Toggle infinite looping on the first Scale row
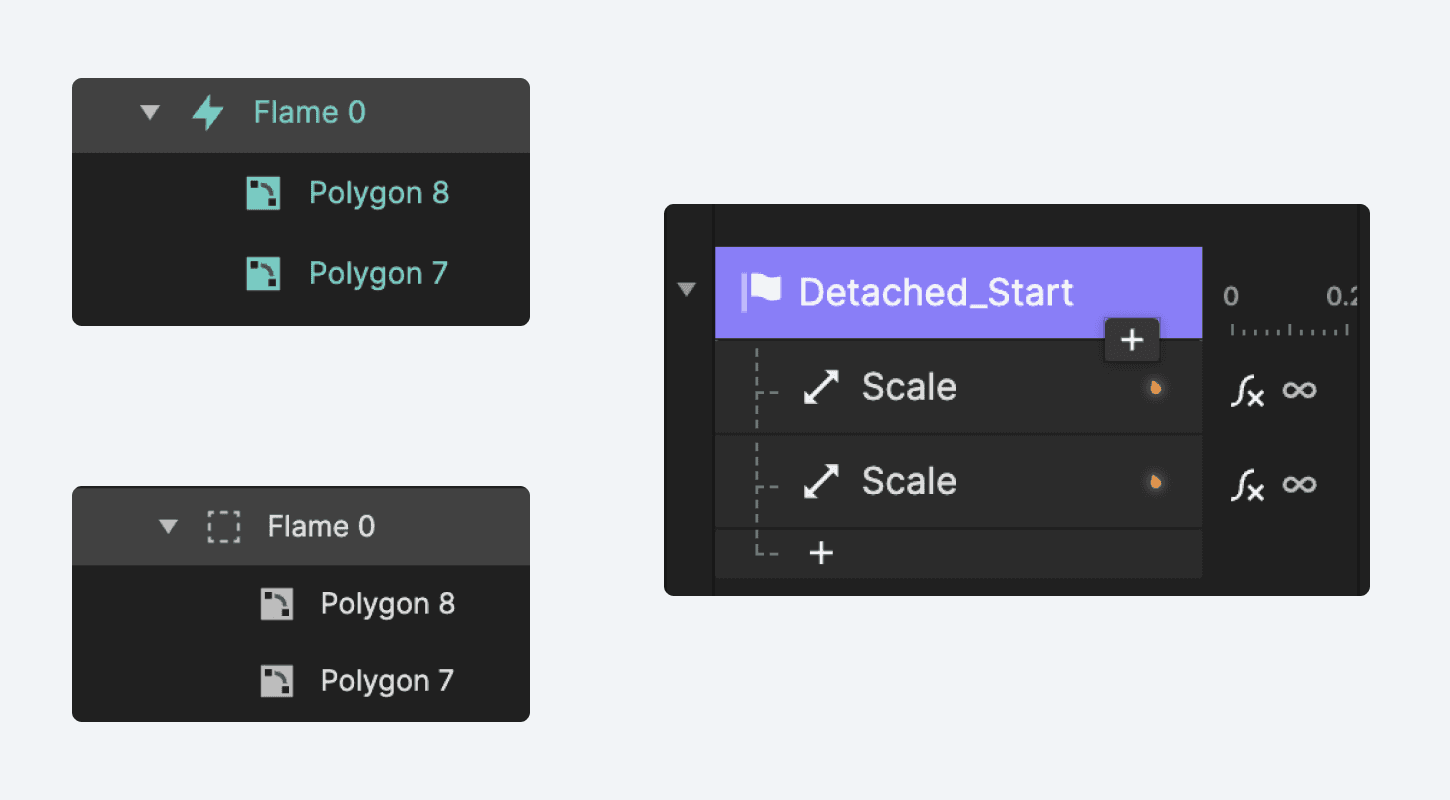 1299,392
